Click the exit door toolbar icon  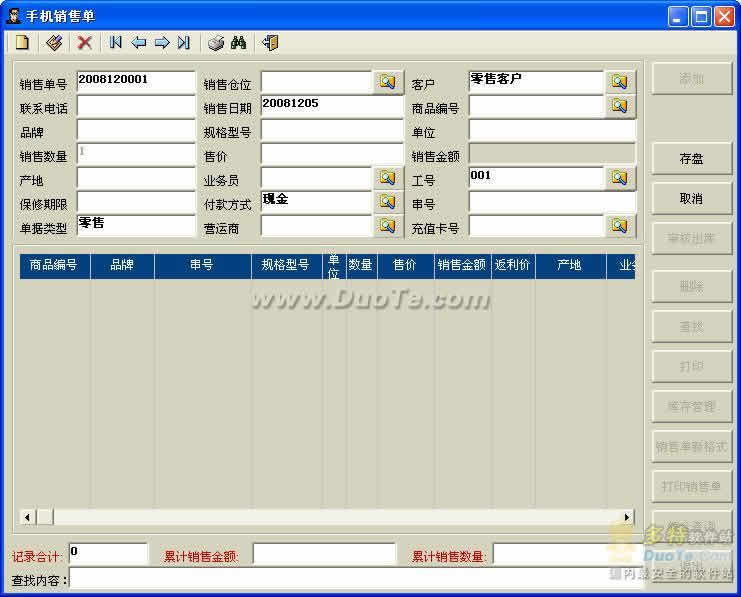click(x=270, y=43)
